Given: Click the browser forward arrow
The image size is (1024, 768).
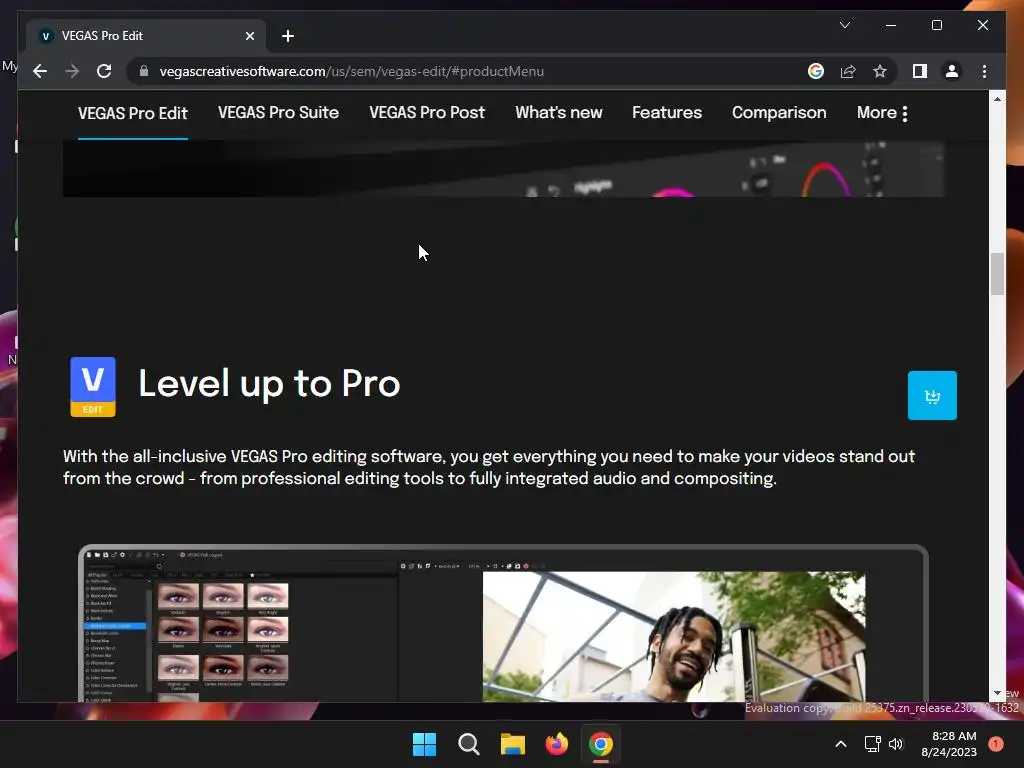Looking at the screenshot, I should point(72,71).
